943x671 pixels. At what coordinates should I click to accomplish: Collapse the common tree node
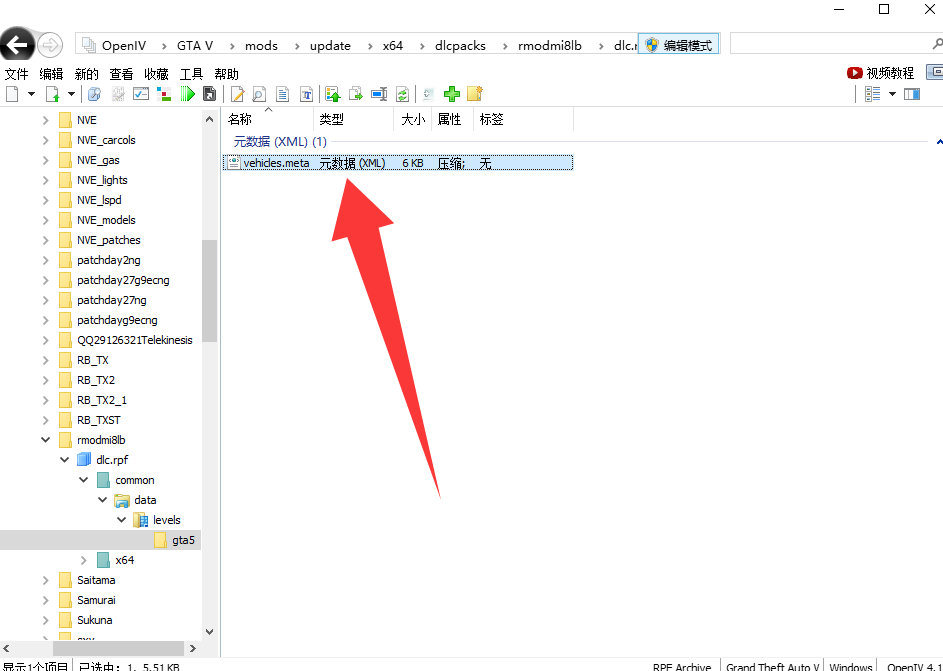(x=84, y=480)
